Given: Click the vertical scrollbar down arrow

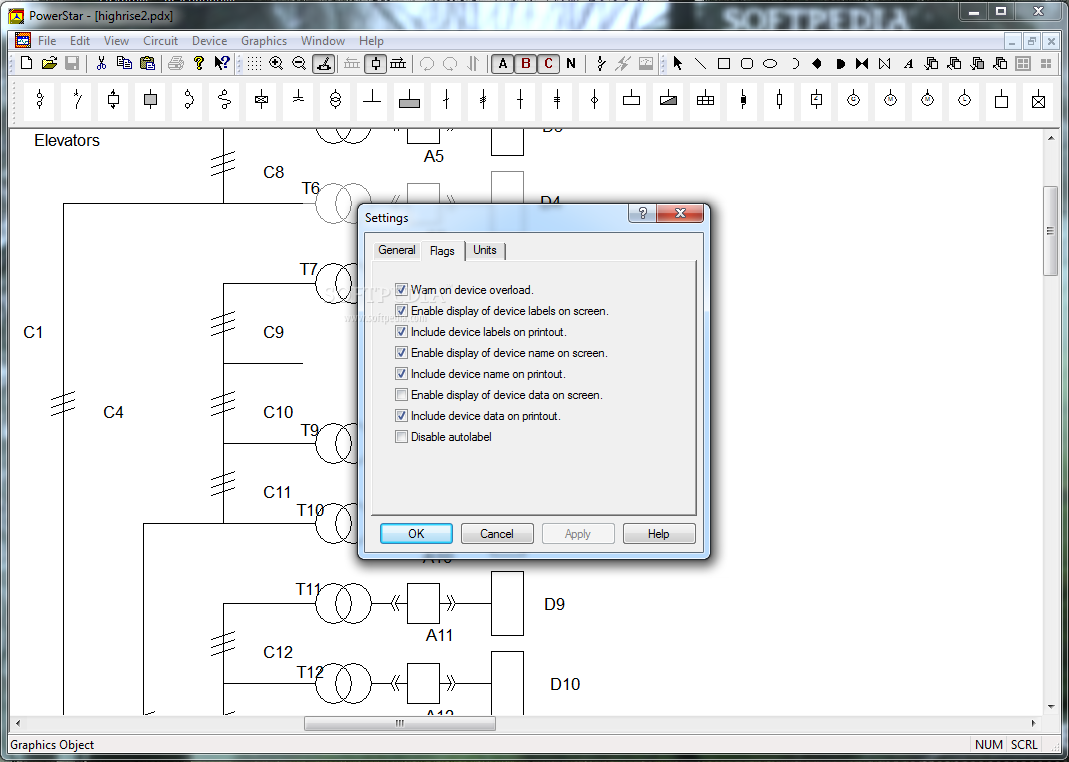Looking at the screenshot, I should 1051,707.
